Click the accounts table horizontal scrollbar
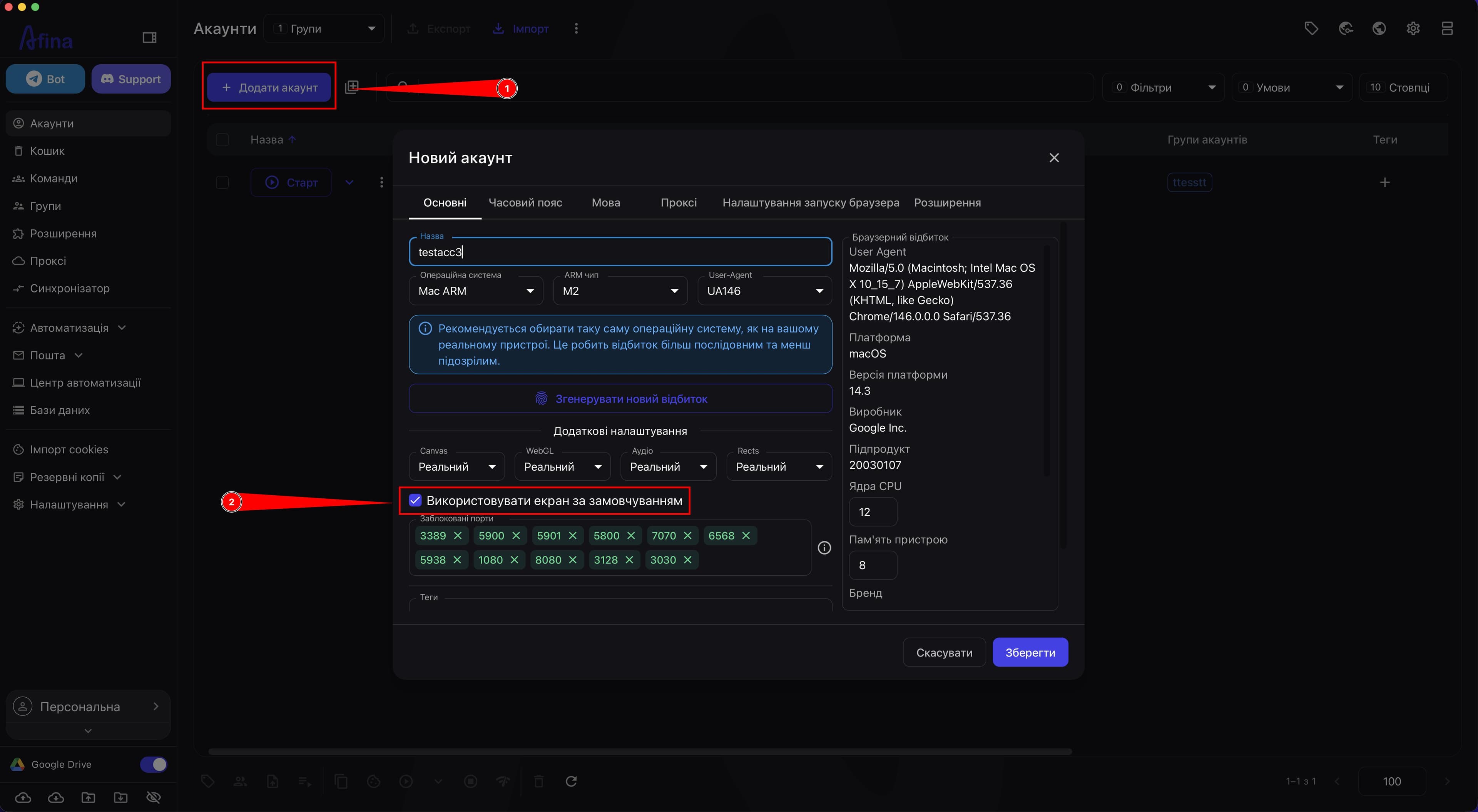The image size is (1478, 812). point(640,751)
